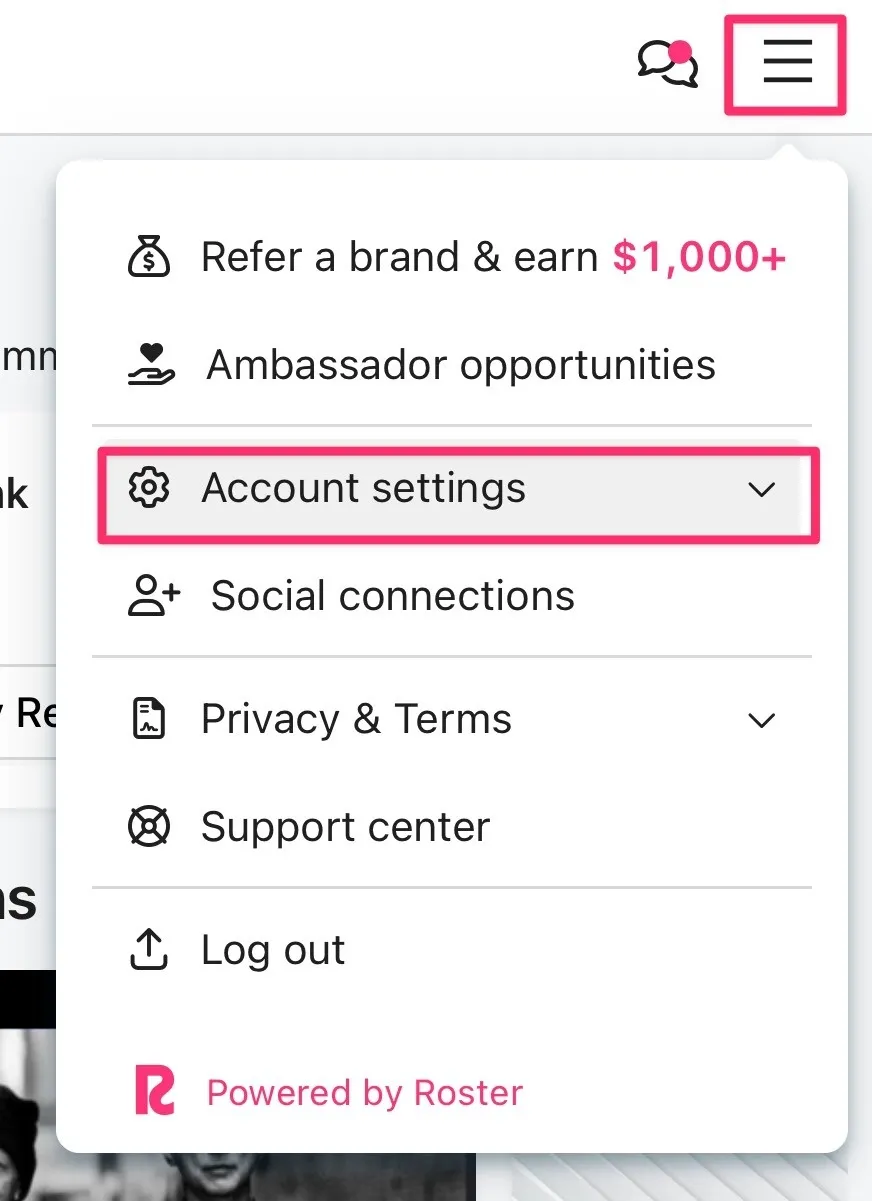
Task: Expand the Privacy & Terms chevron
Action: click(x=762, y=720)
